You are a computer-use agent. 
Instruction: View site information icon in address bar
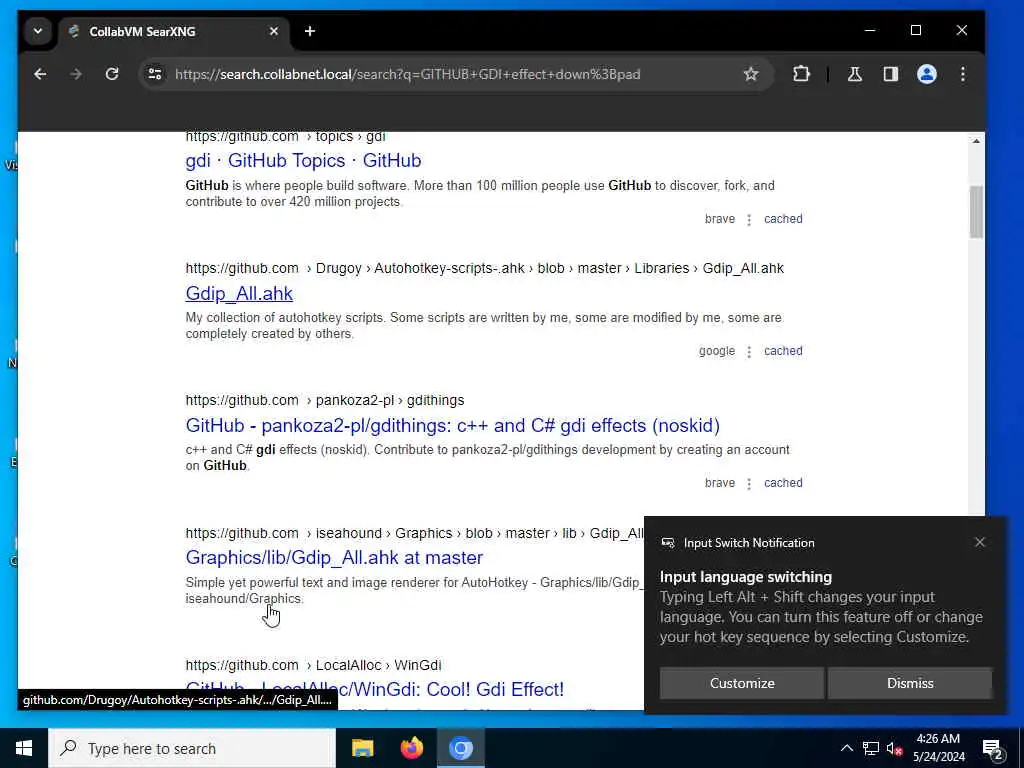pyautogui.click(x=155, y=74)
